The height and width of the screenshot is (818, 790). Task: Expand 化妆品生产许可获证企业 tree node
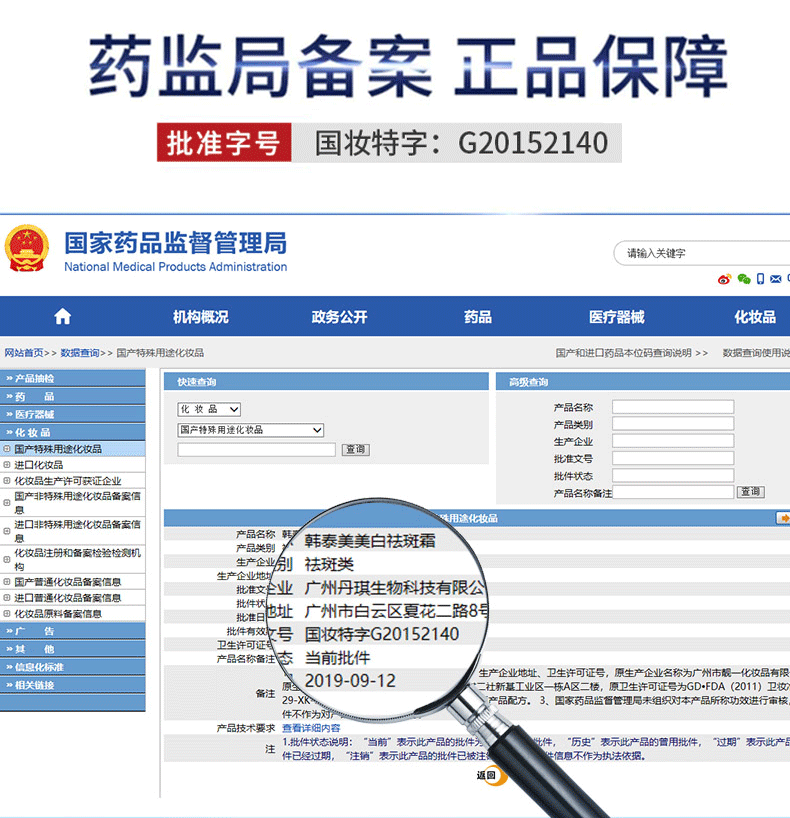(x=7, y=481)
